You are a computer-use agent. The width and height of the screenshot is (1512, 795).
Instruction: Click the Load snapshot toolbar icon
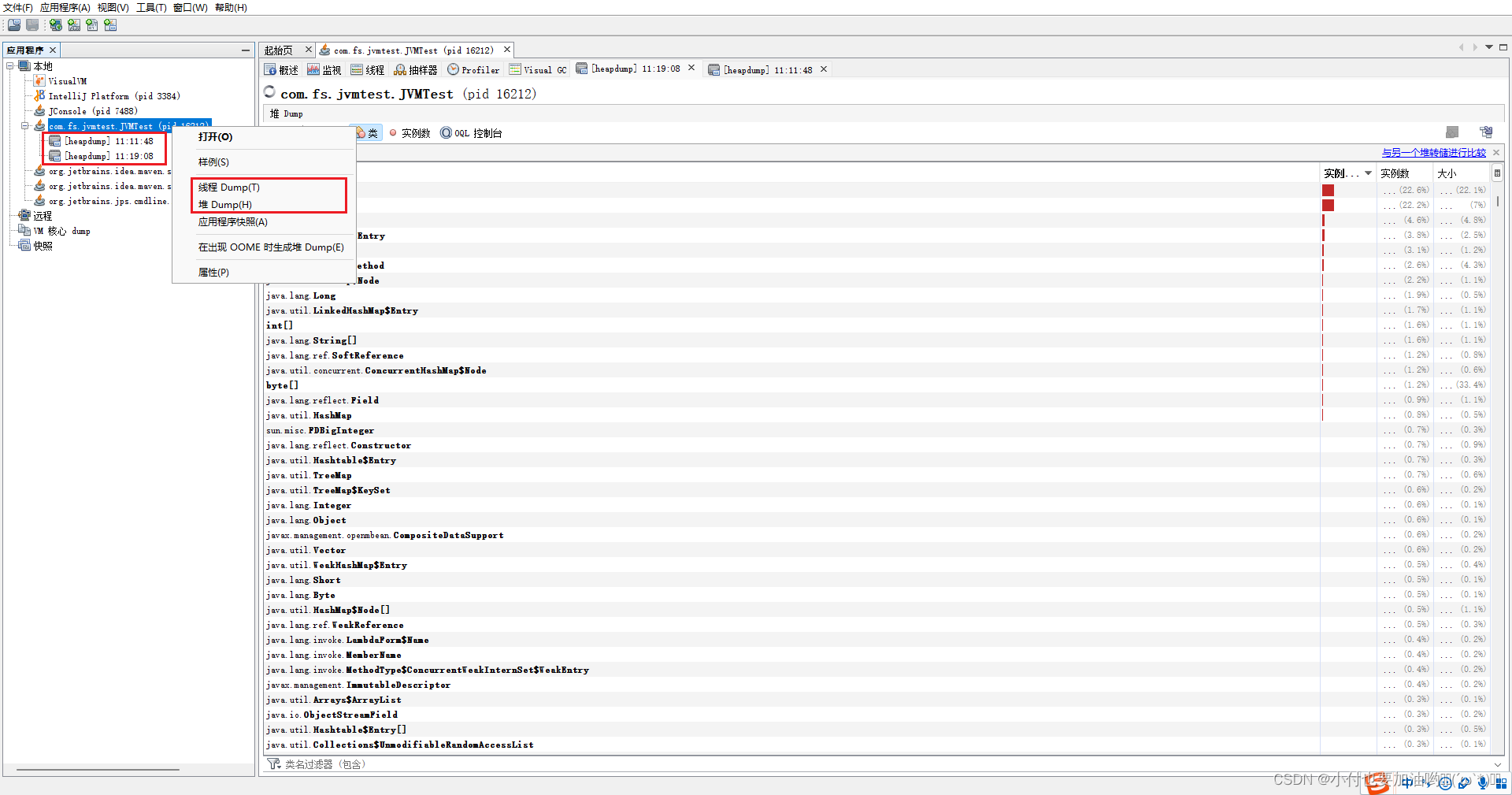[14, 25]
